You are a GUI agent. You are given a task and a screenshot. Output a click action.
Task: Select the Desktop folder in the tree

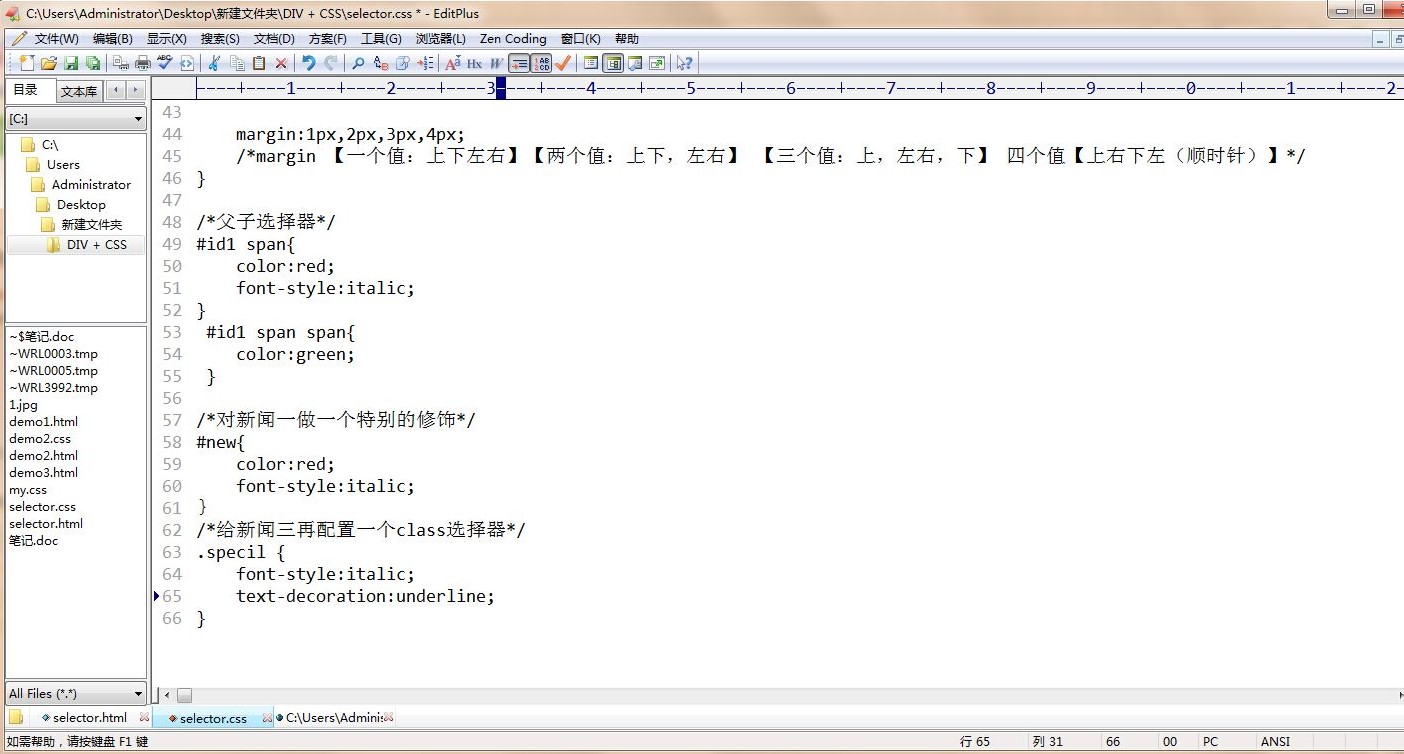tap(81, 204)
